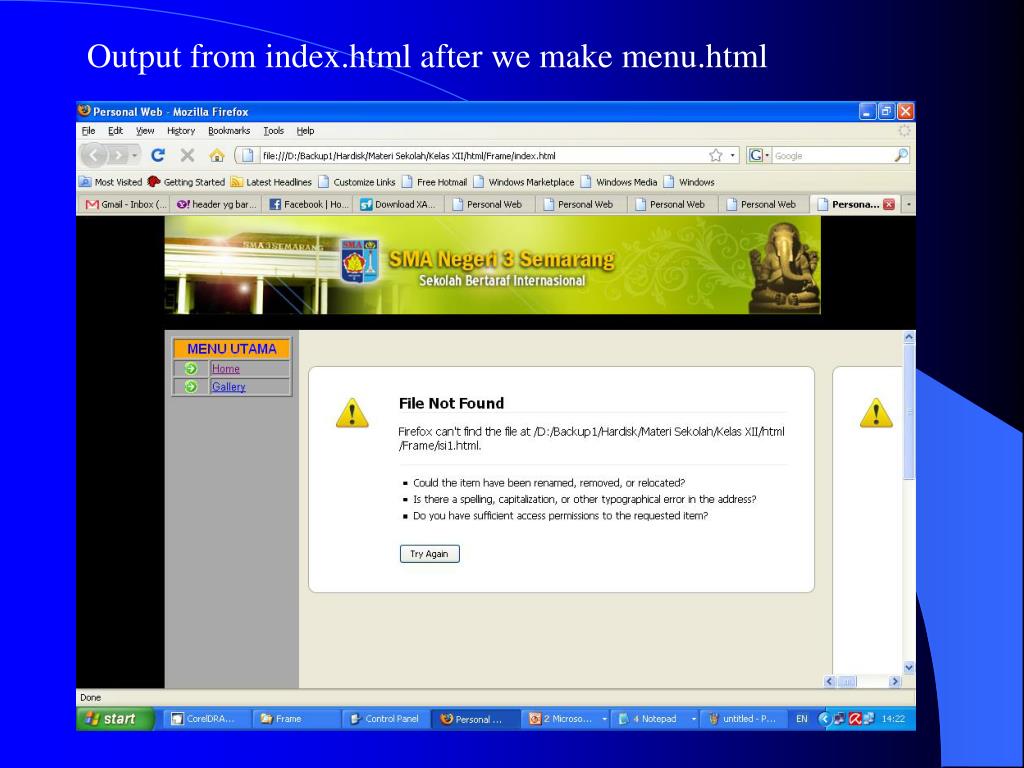Click frame vertical scrollbar up arrow
This screenshot has height=768, width=1024.
908,337
